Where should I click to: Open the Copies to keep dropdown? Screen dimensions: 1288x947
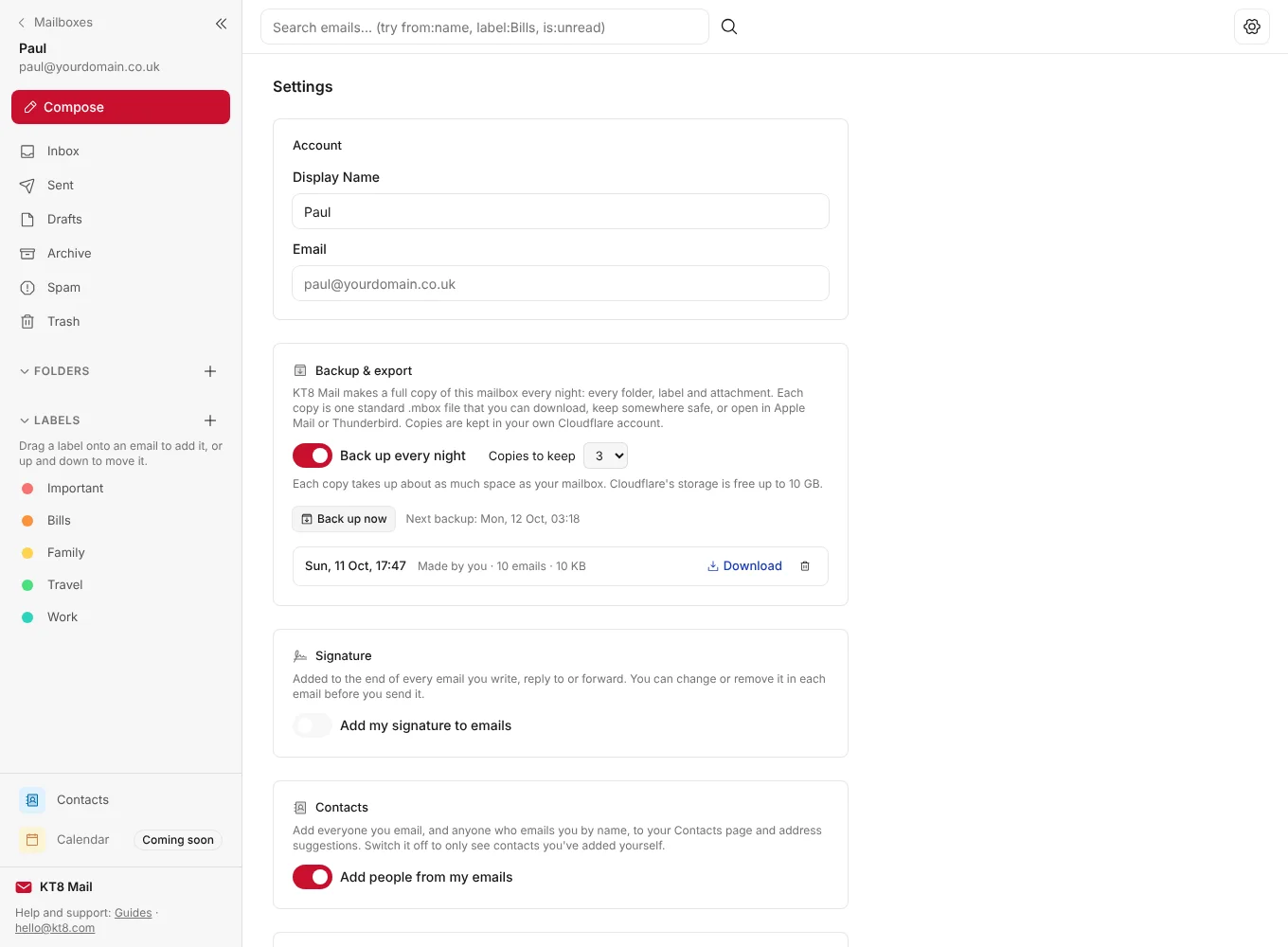pos(605,456)
